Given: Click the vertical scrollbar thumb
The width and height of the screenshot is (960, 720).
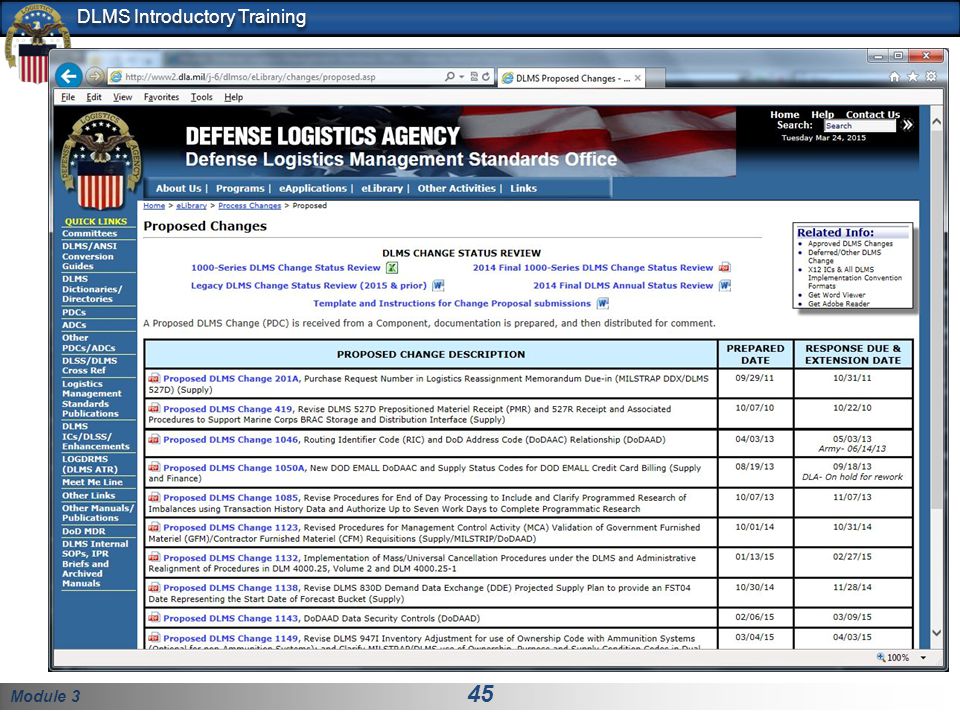Looking at the screenshot, I should tap(936, 318).
